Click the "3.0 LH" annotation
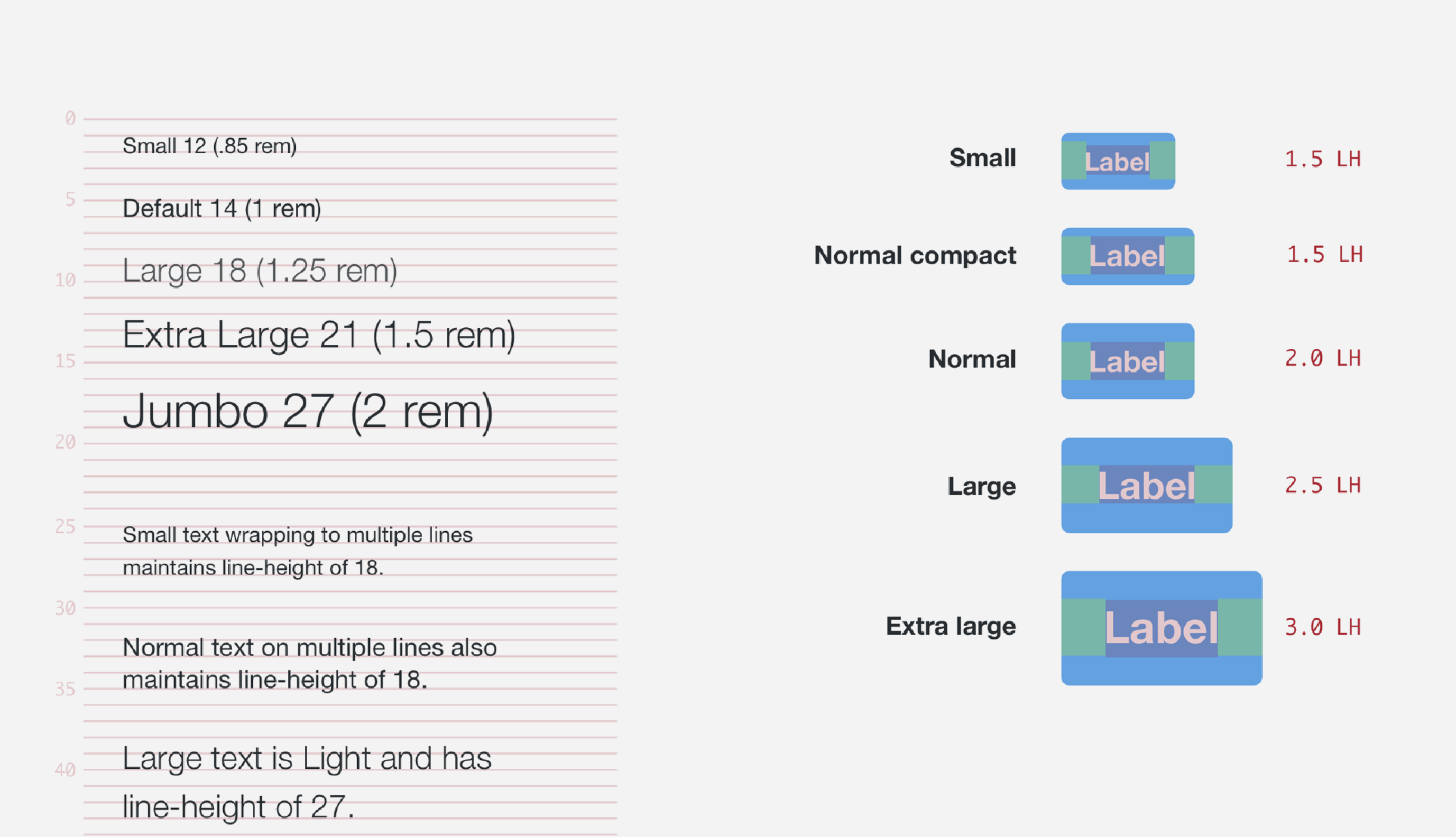The height and width of the screenshot is (837, 1456). (x=1323, y=627)
